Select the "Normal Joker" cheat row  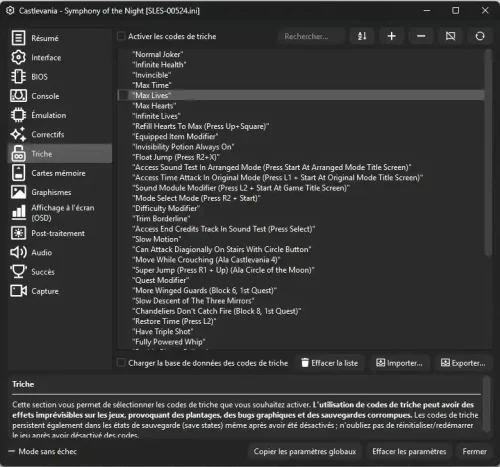301,54
